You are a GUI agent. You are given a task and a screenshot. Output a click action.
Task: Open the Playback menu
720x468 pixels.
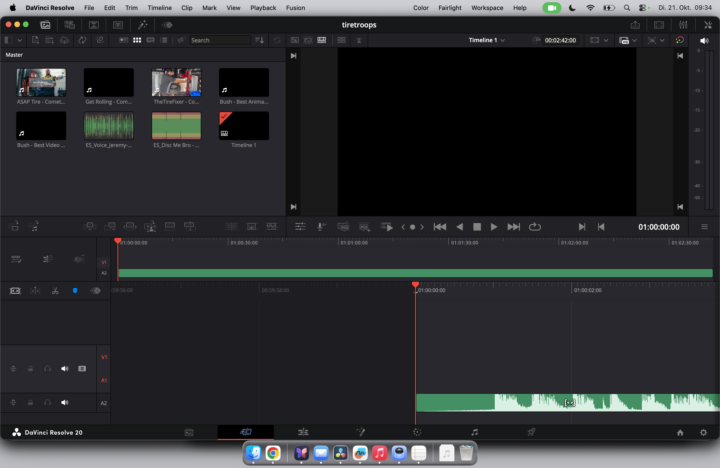(x=263, y=8)
